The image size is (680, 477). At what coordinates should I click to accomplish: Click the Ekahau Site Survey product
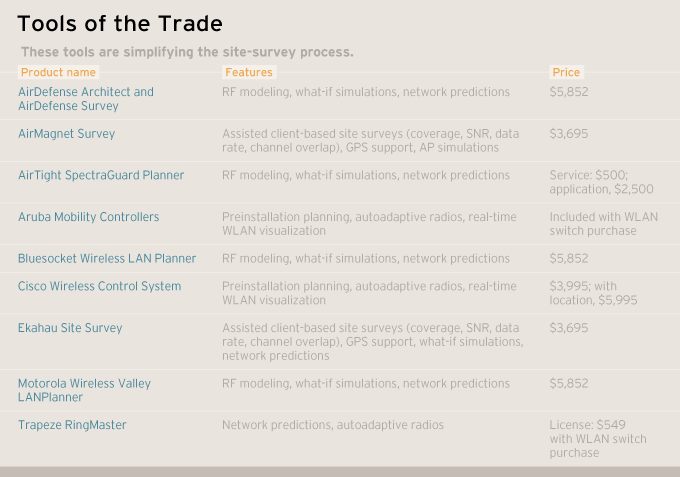point(70,328)
